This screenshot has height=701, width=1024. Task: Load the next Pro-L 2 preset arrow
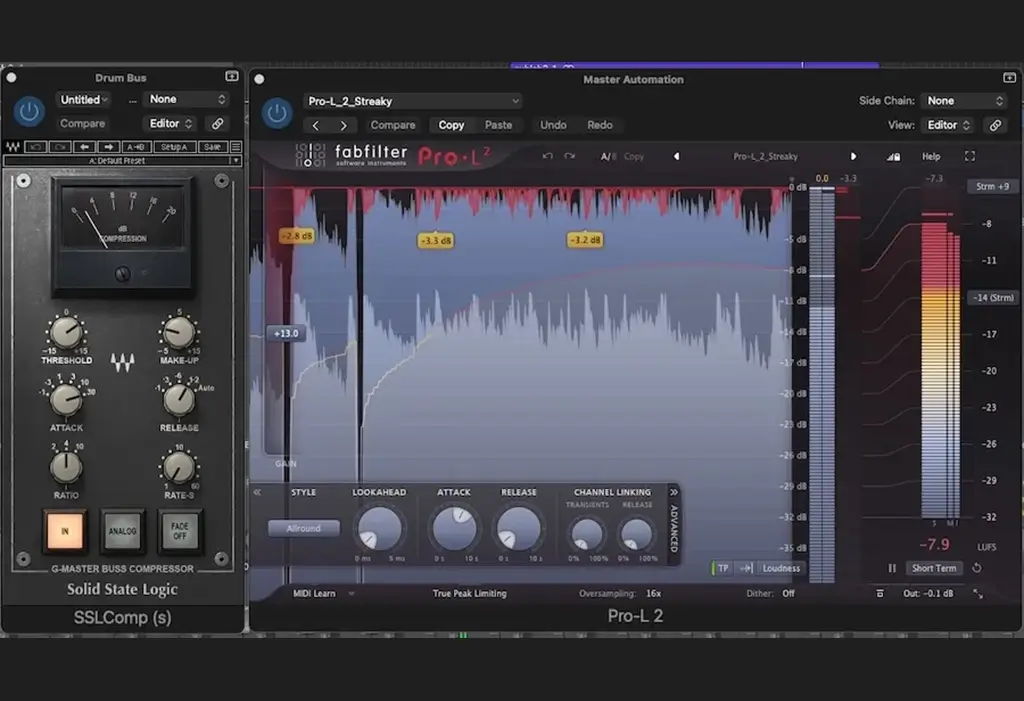pos(853,157)
